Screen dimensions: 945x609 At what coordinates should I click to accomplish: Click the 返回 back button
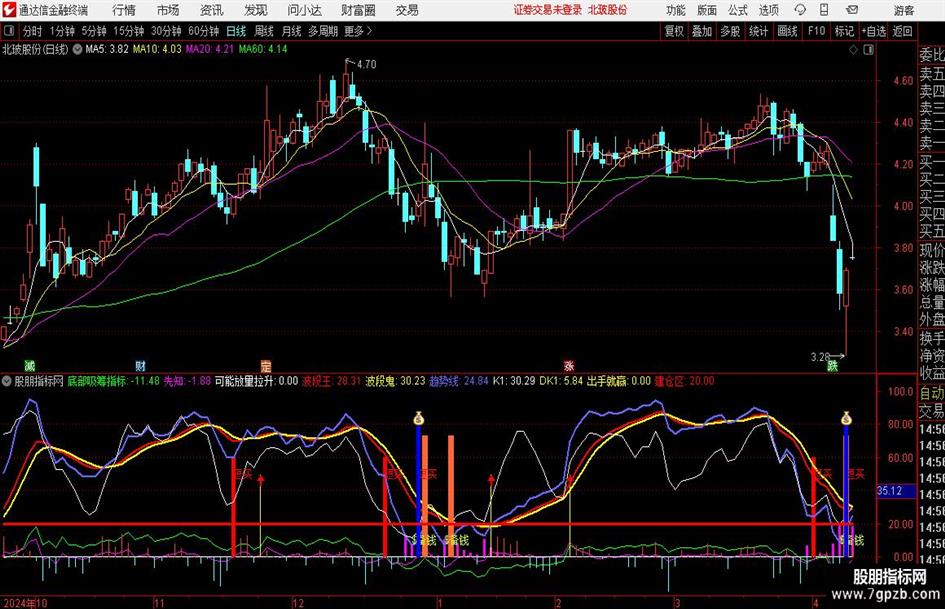[902, 31]
